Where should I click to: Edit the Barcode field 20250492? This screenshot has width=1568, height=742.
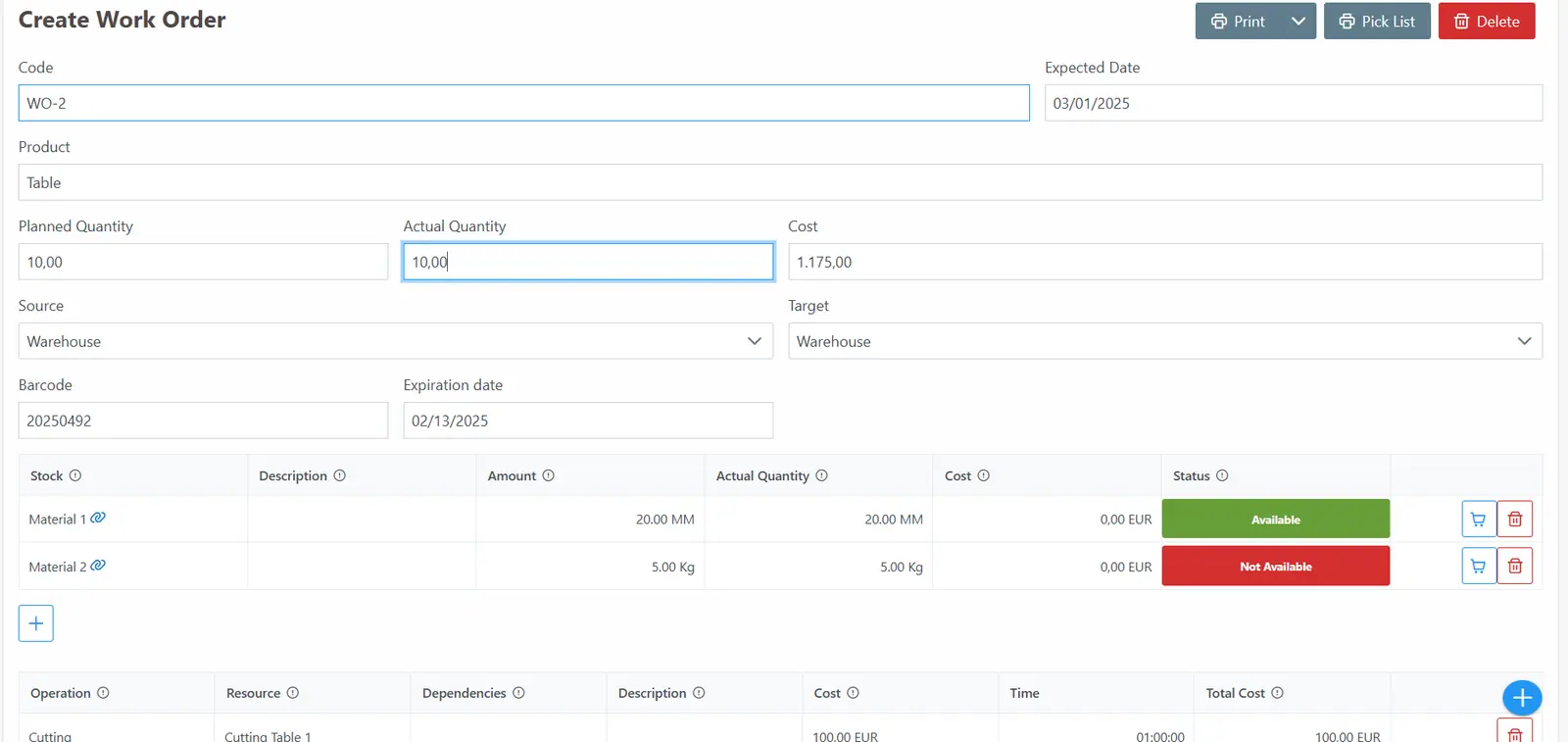[203, 420]
